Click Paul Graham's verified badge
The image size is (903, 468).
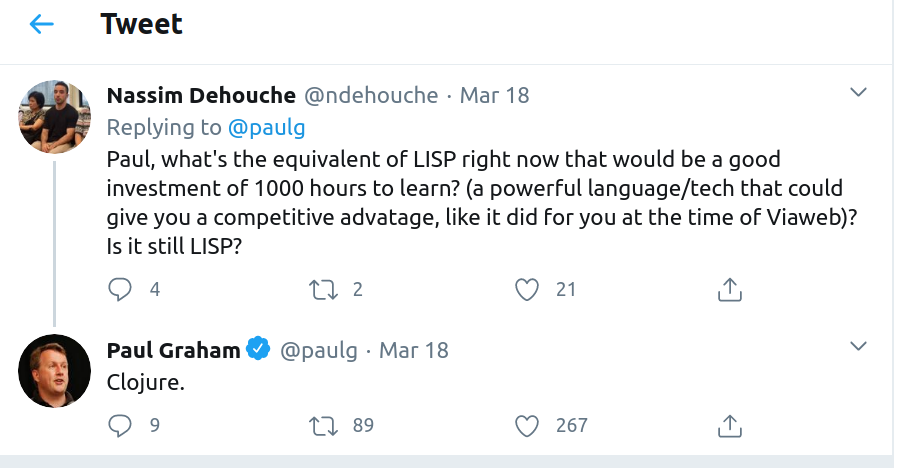click(258, 349)
